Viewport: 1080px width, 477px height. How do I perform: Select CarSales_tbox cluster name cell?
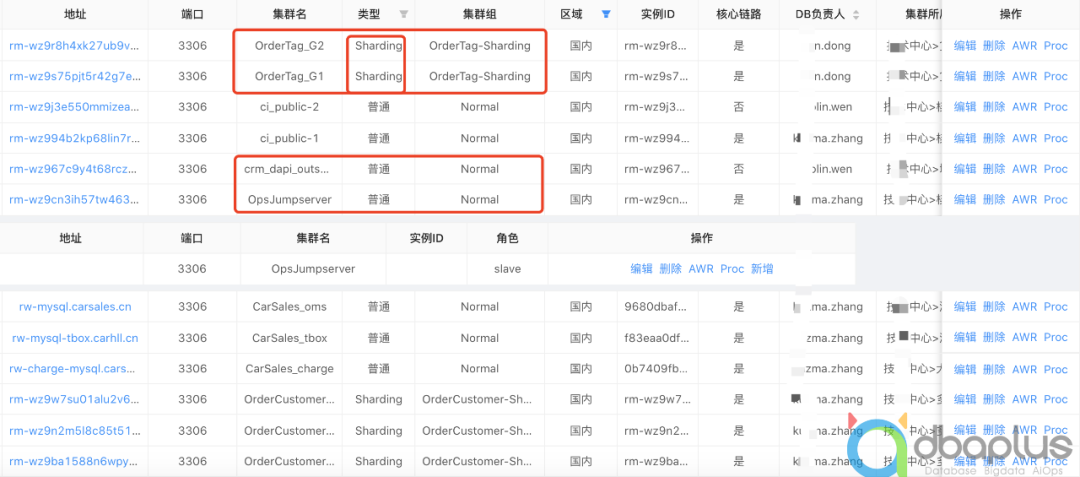[x=289, y=338]
